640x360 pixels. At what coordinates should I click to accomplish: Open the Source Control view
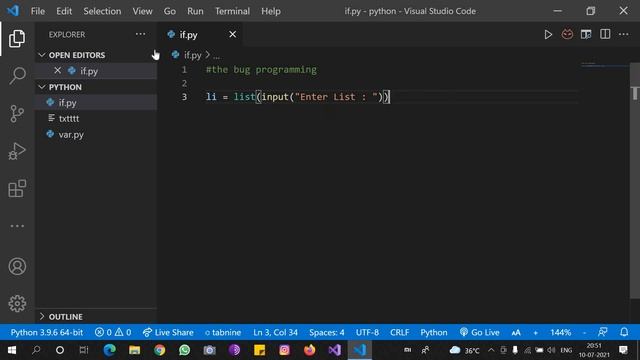[17, 113]
